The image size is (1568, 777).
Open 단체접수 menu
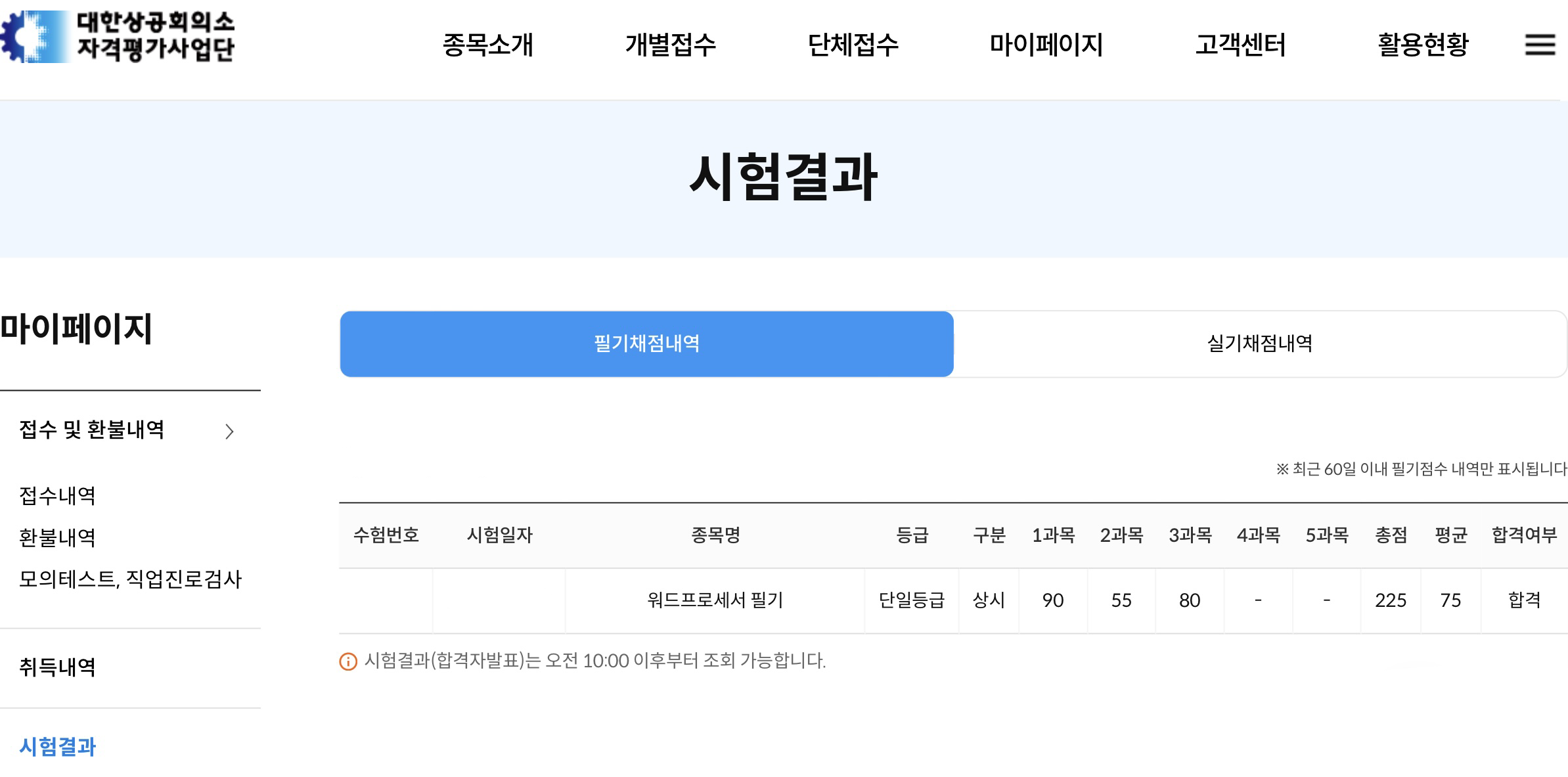click(853, 45)
